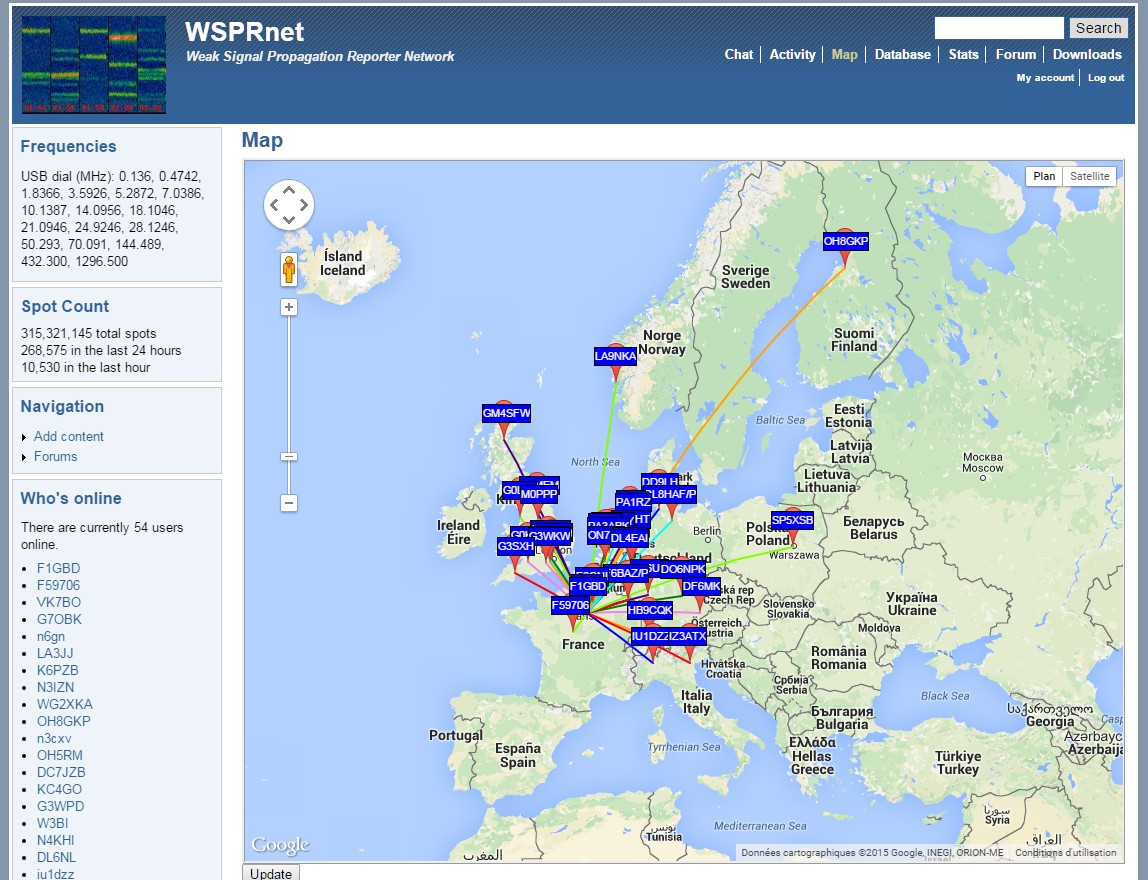Select the M0PPP station marker
1148x880 pixels.
539,494
